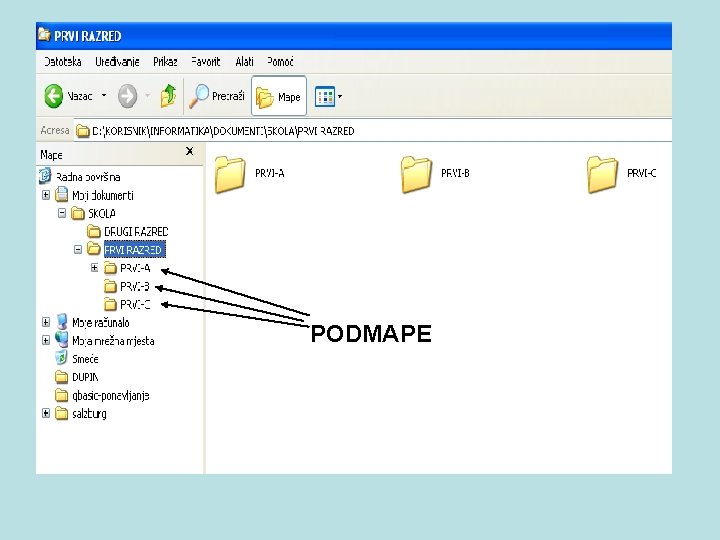The height and width of the screenshot is (540, 720).
Task: Select Moji dokumenti in the tree
Action: [103, 195]
